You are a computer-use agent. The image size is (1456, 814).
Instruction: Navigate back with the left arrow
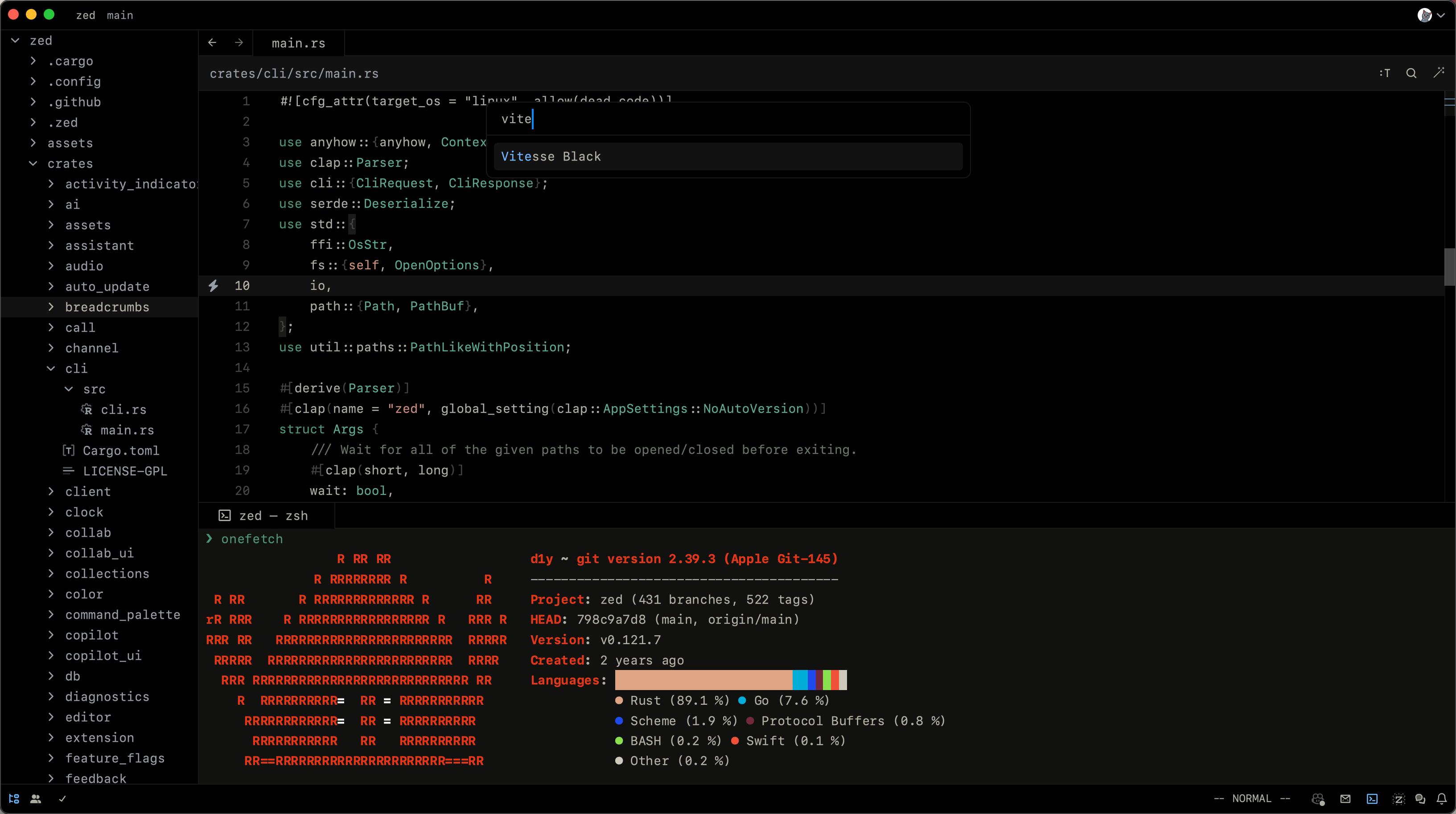tap(212, 43)
